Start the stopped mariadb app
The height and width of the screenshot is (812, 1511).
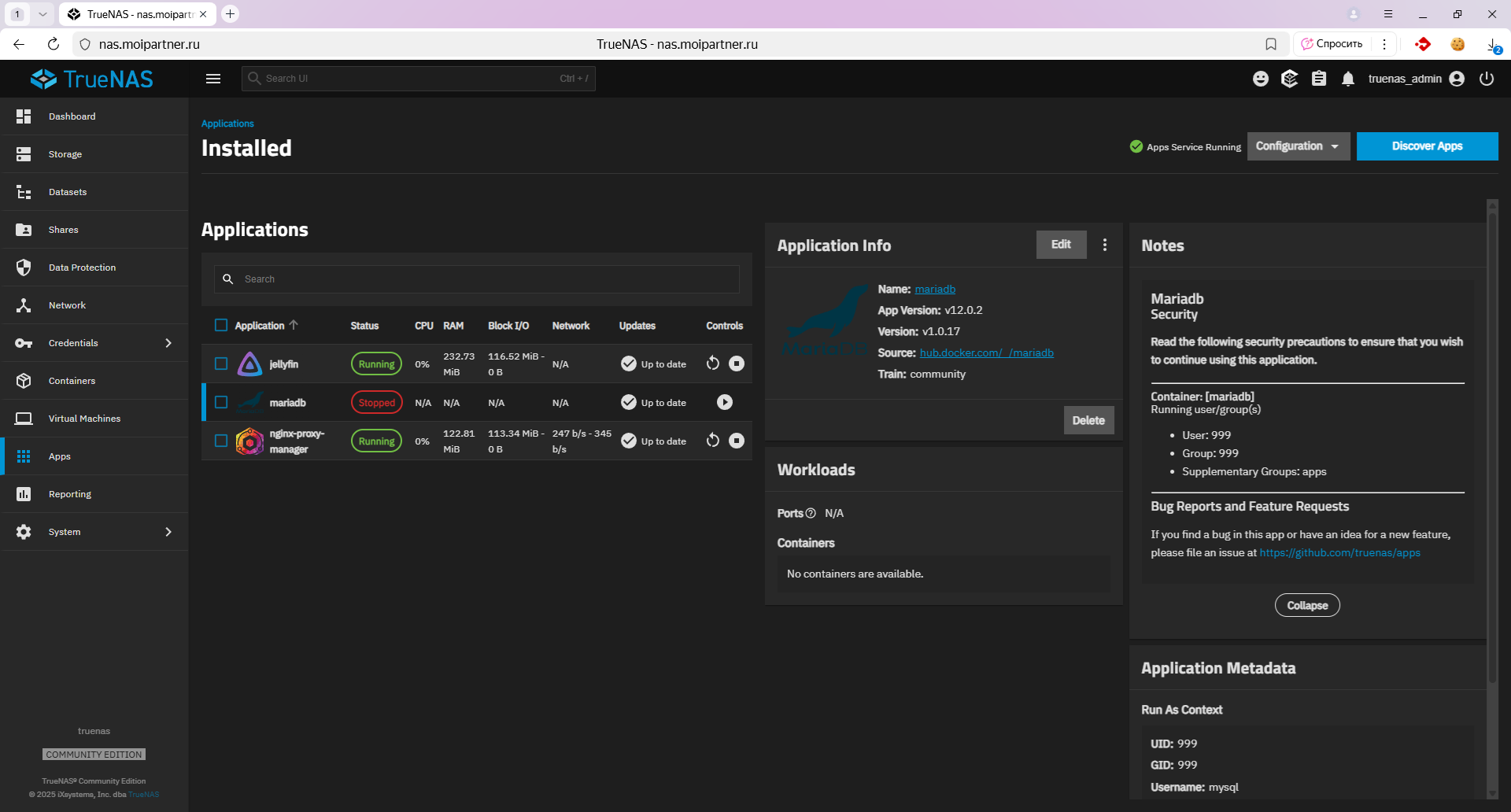pos(724,402)
